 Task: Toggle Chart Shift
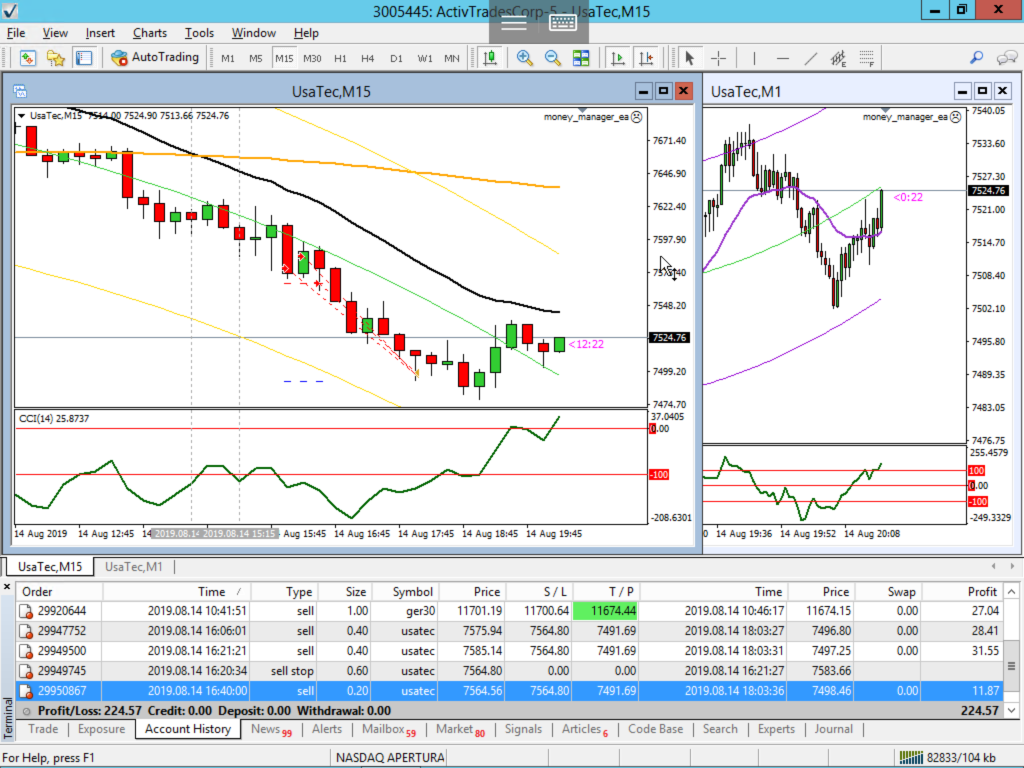[x=647, y=58]
